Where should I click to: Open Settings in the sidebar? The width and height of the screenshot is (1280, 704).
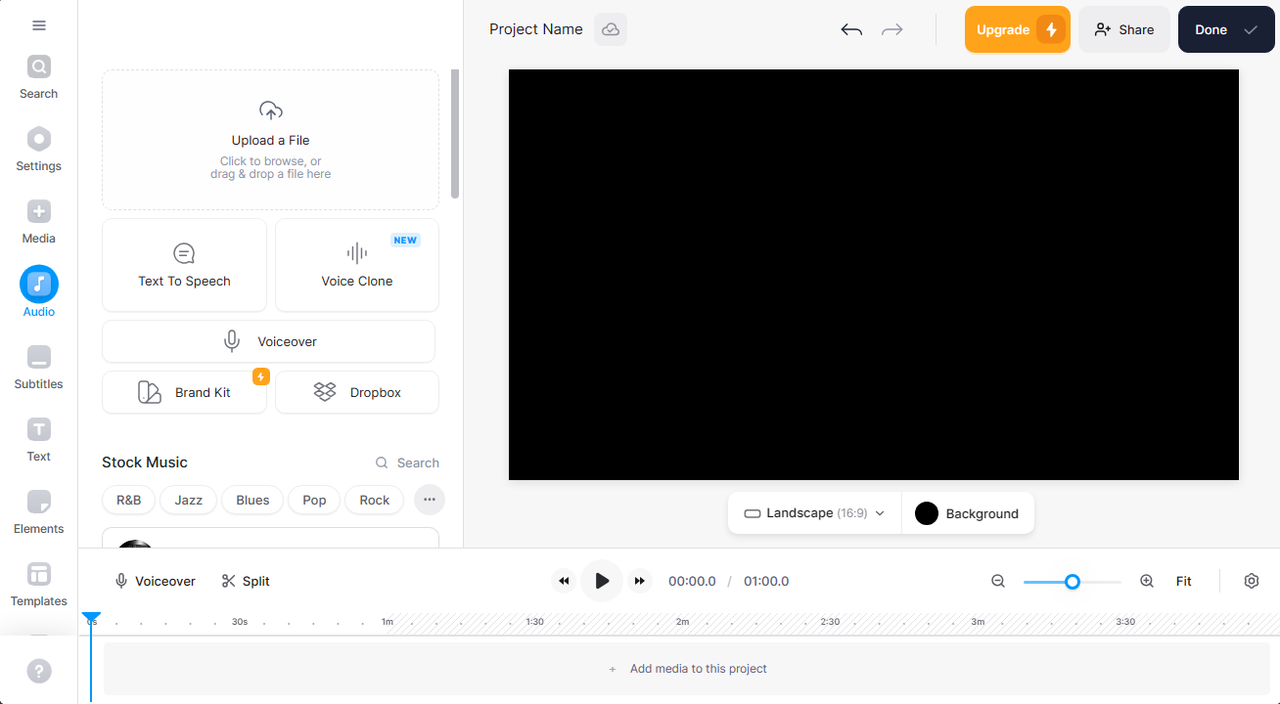click(x=38, y=150)
